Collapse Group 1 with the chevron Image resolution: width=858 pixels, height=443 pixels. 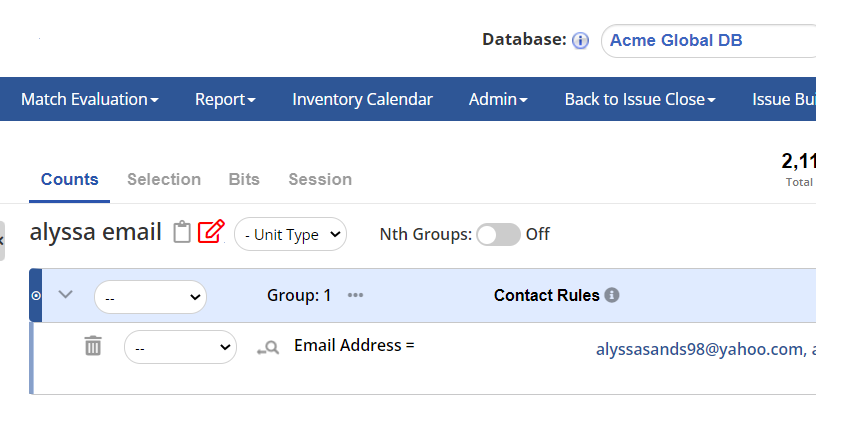[66, 295]
